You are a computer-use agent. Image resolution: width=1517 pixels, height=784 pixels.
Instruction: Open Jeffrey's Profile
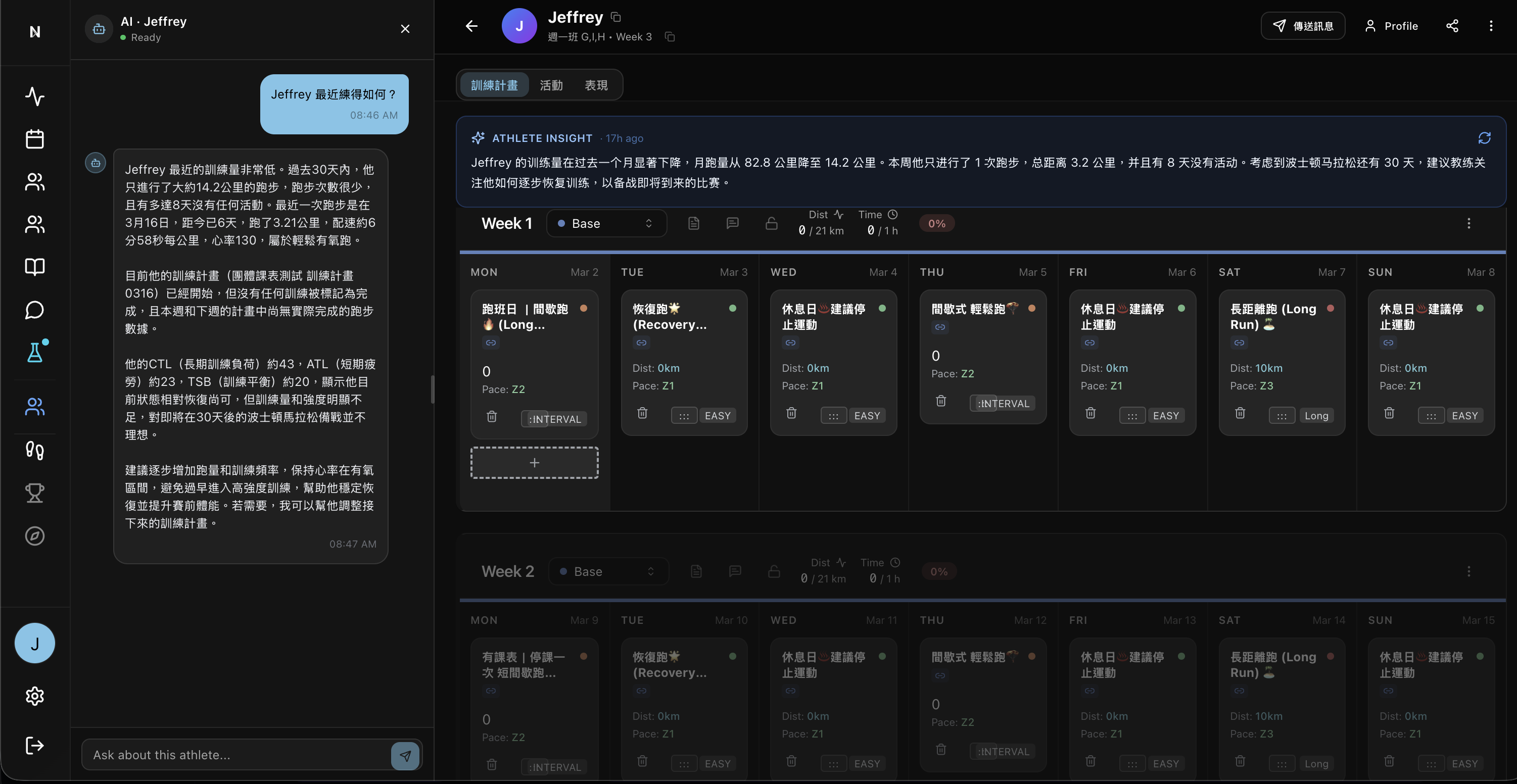point(1392,26)
